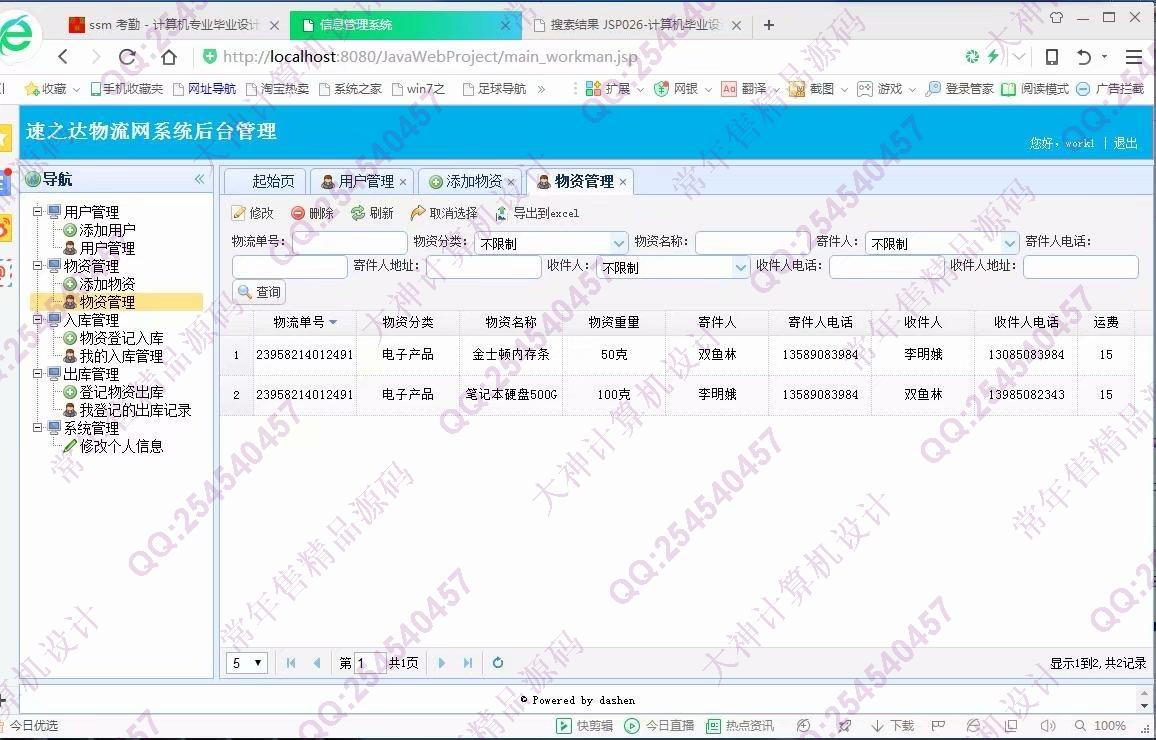This screenshot has height=740, width=1156.
Task: Click the browser address bar URL
Action: (430, 57)
